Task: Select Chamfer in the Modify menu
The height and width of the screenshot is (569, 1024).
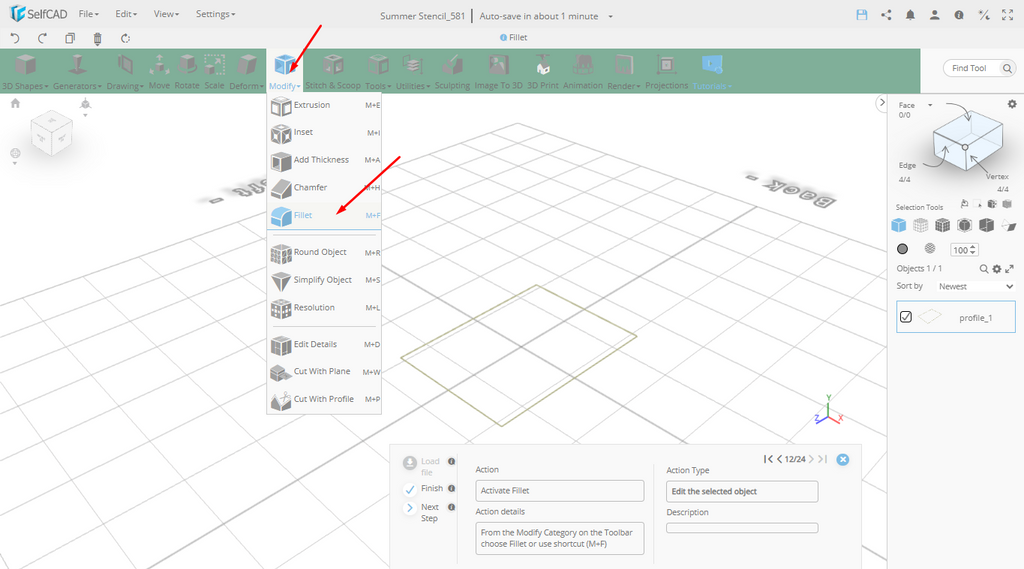Action: [x=310, y=187]
